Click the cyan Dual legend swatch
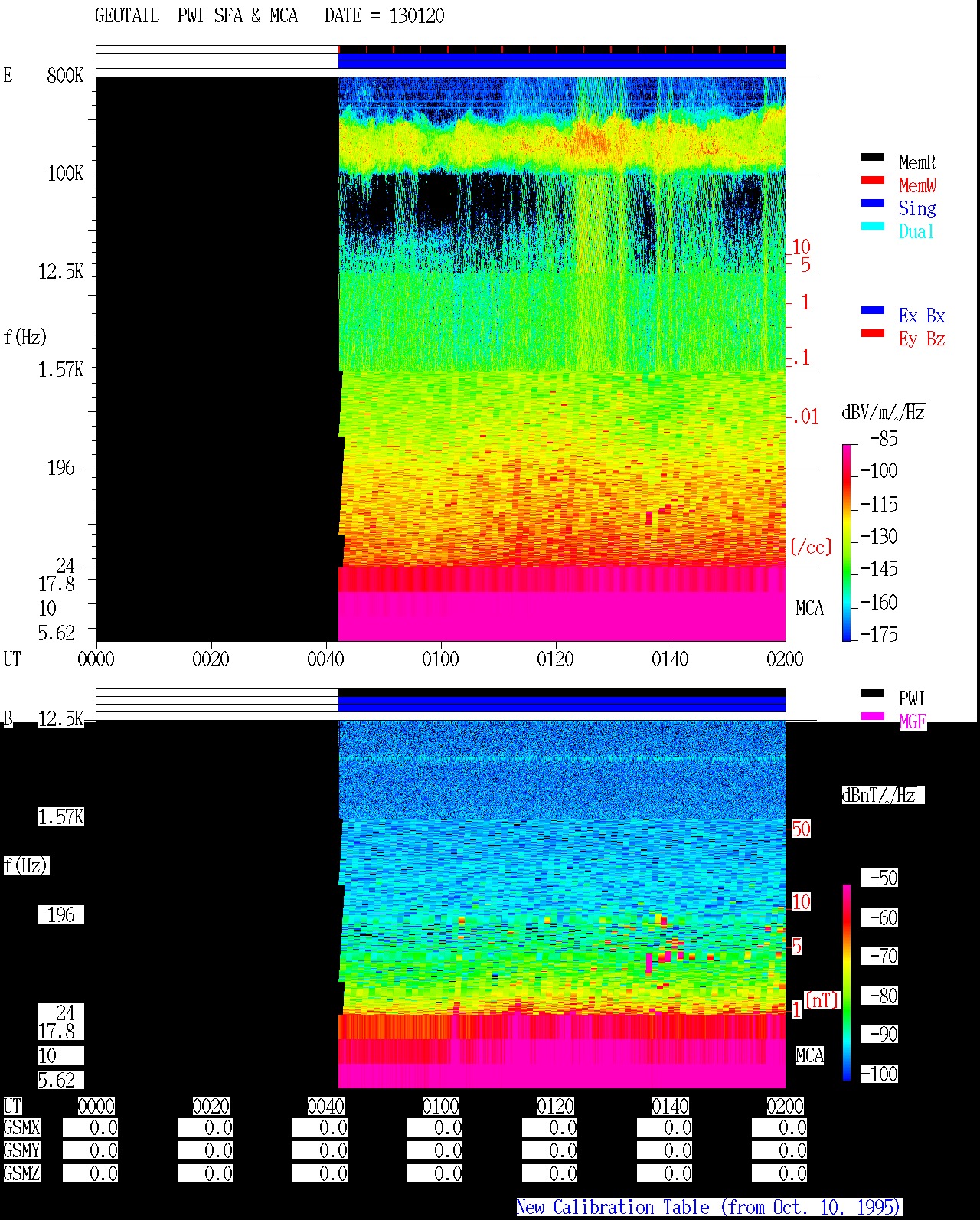 (x=873, y=226)
